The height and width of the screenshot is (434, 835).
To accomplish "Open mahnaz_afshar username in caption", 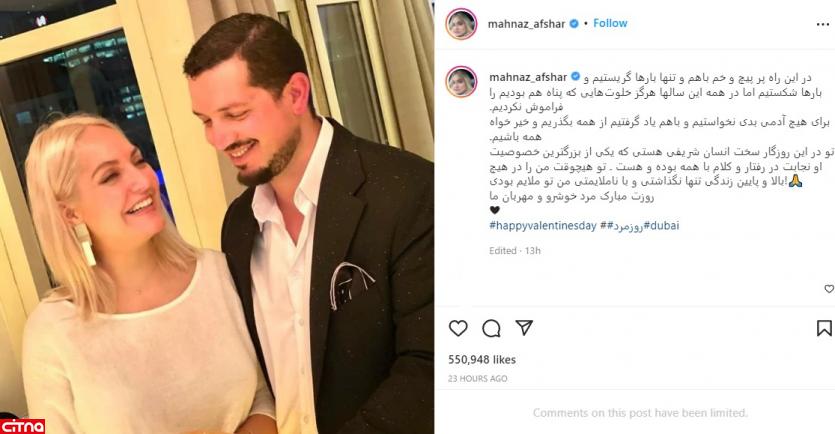I will pos(528,77).
